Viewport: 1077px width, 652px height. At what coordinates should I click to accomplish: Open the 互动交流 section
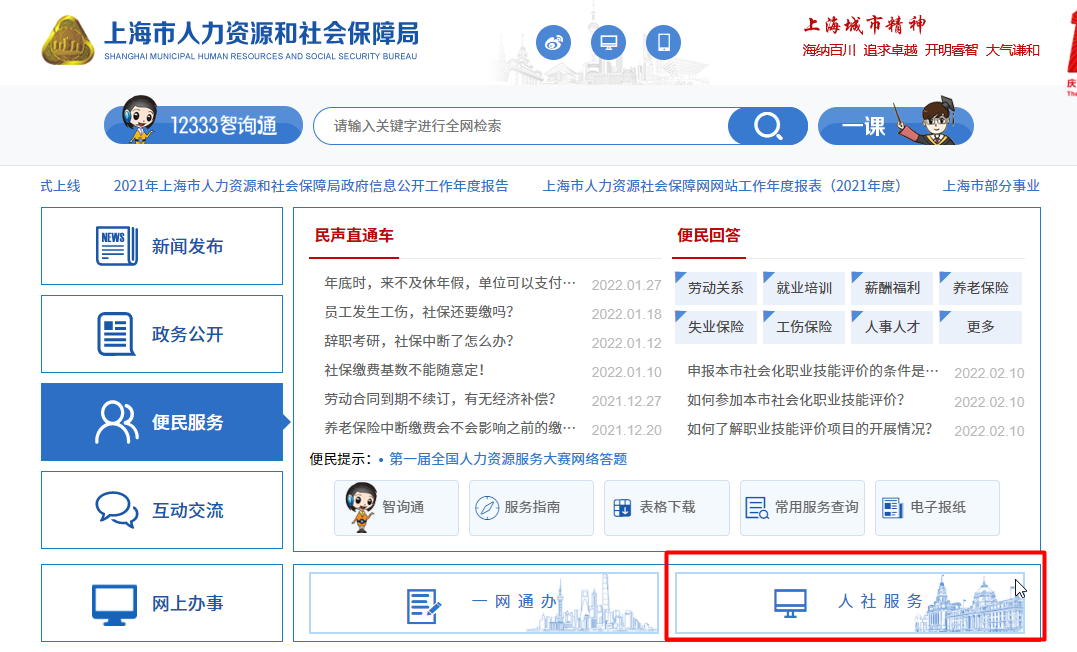coord(162,510)
